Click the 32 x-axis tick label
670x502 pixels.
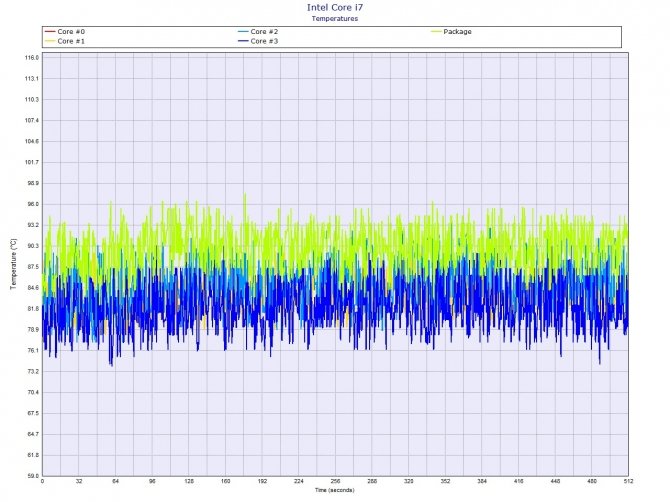(x=79, y=481)
